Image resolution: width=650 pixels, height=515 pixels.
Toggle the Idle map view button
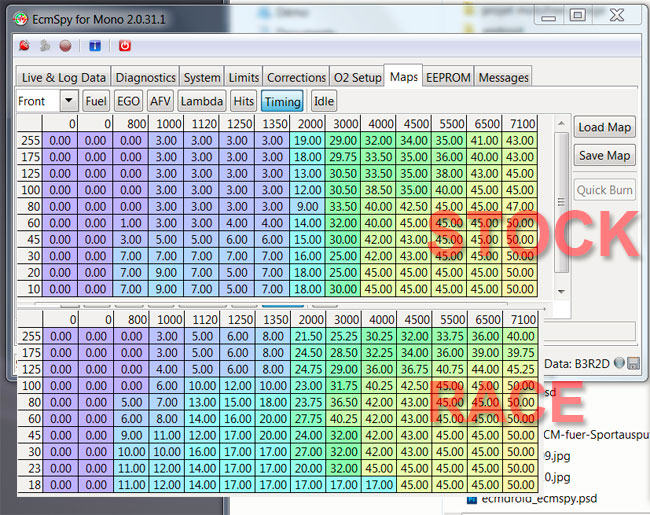pyautogui.click(x=324, y=101)
